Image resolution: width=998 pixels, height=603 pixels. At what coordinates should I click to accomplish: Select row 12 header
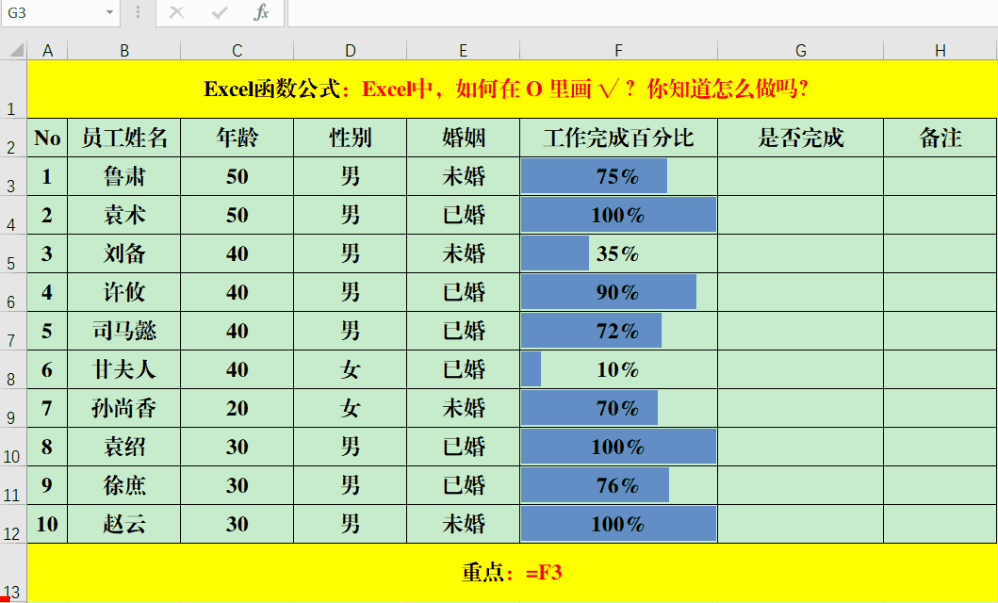(13, 524)
